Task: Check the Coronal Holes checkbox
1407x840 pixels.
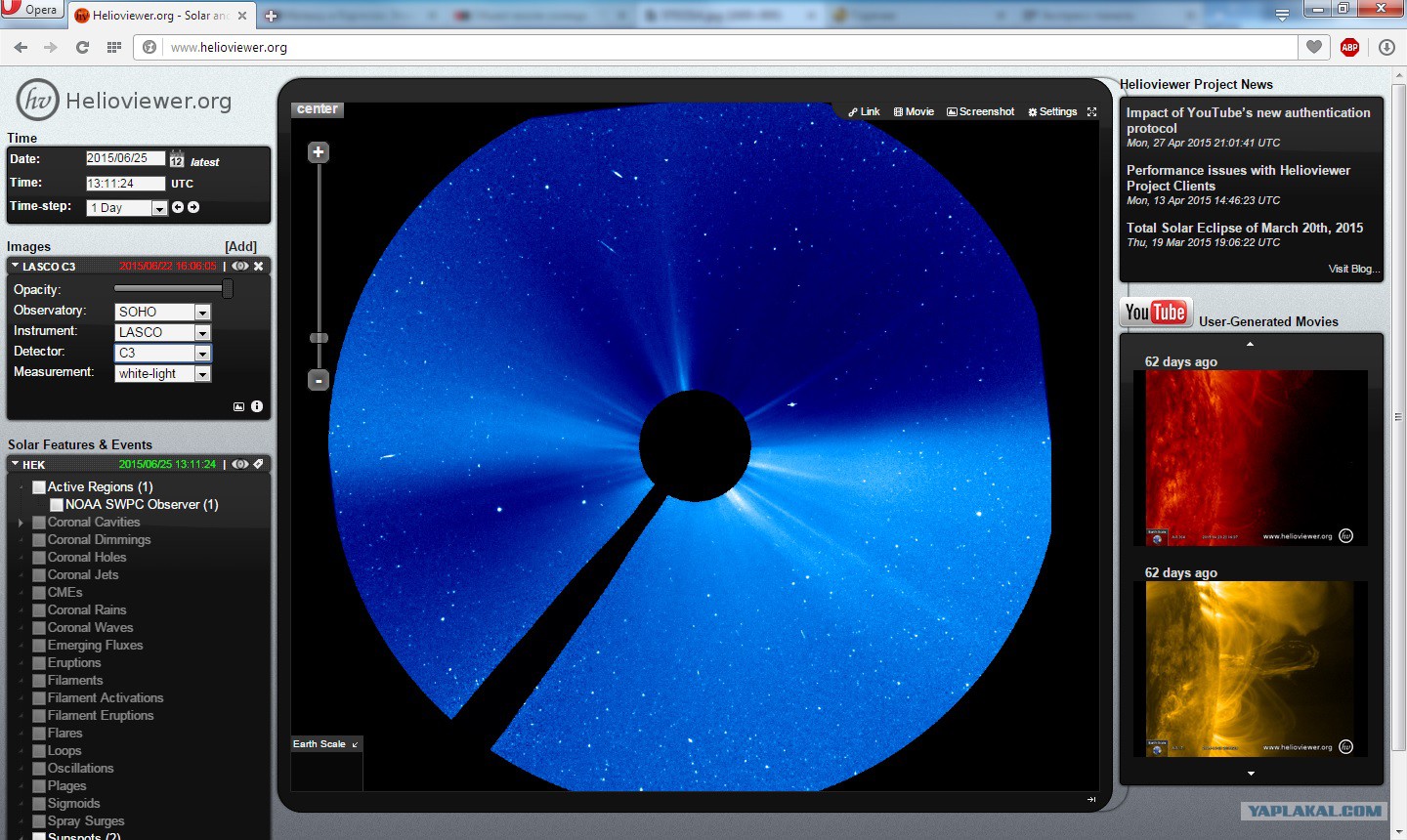Action: click(39, 557)
